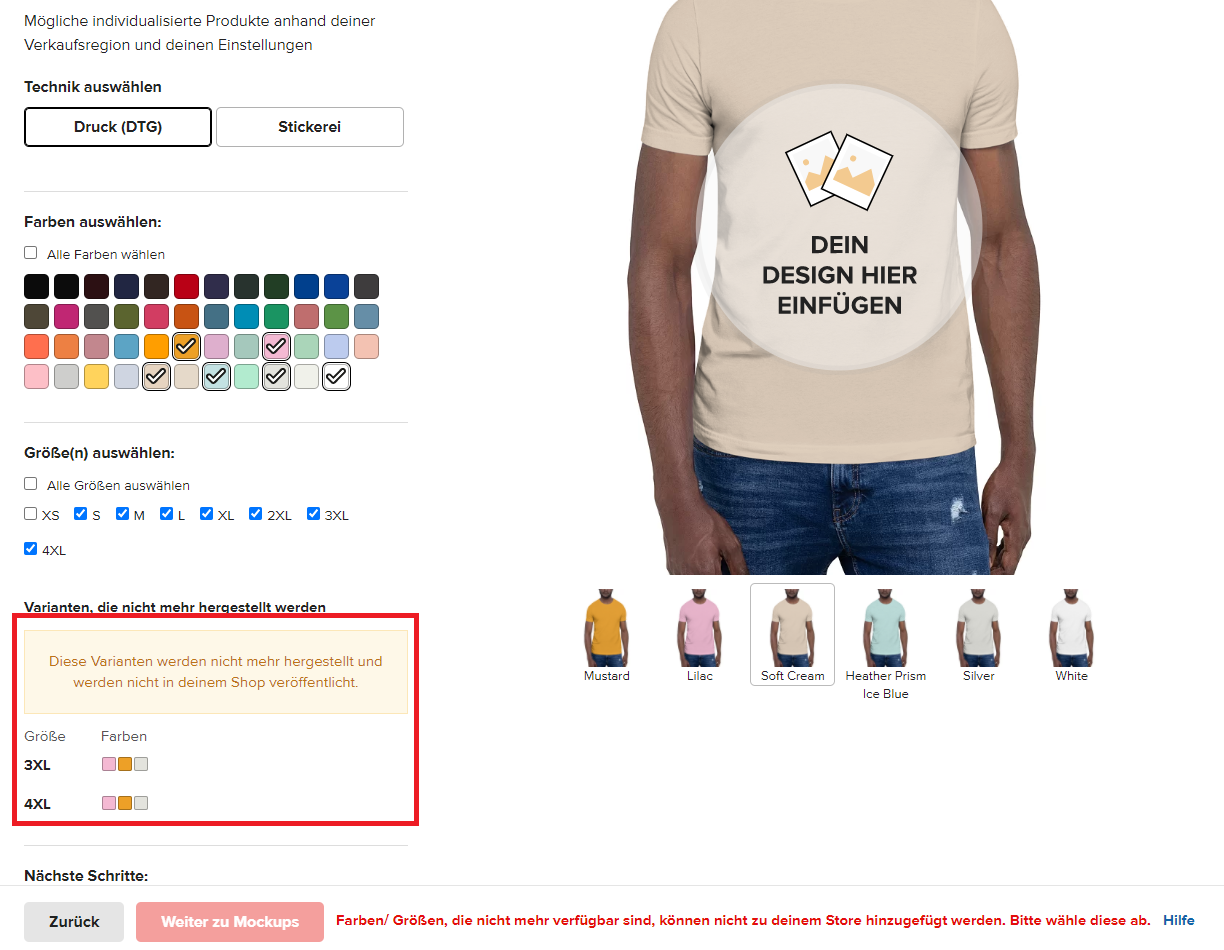Pick the bright red color swatch

click(186, 287)
